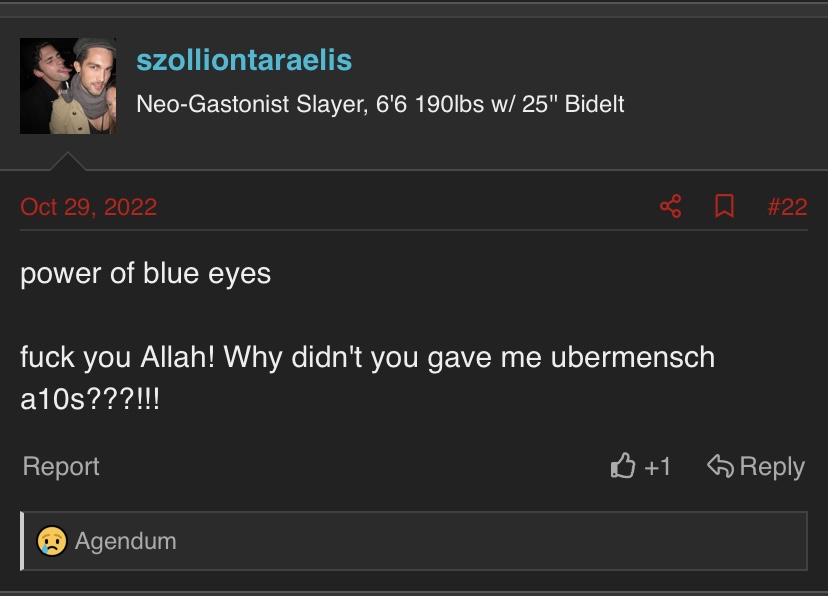Click the user title under the username
The image size is (828, 596).
380,104
